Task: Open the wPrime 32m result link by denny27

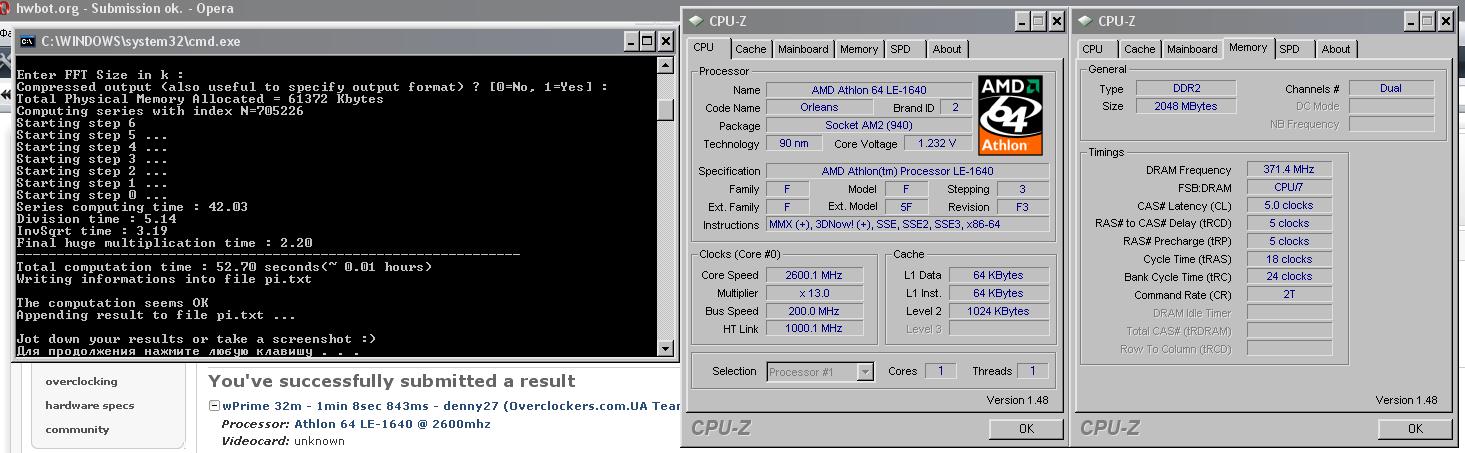Action: tap(451, 406)
